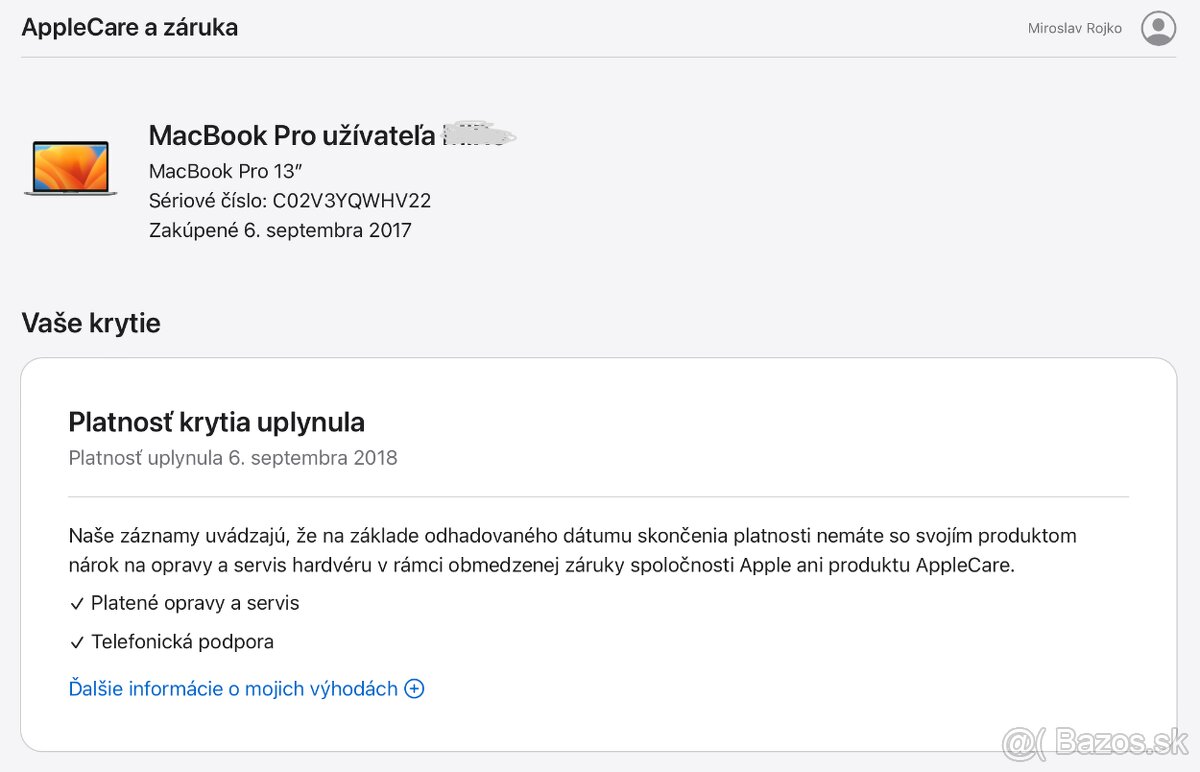Click the plus icon next to benefits link

(414, 688)
